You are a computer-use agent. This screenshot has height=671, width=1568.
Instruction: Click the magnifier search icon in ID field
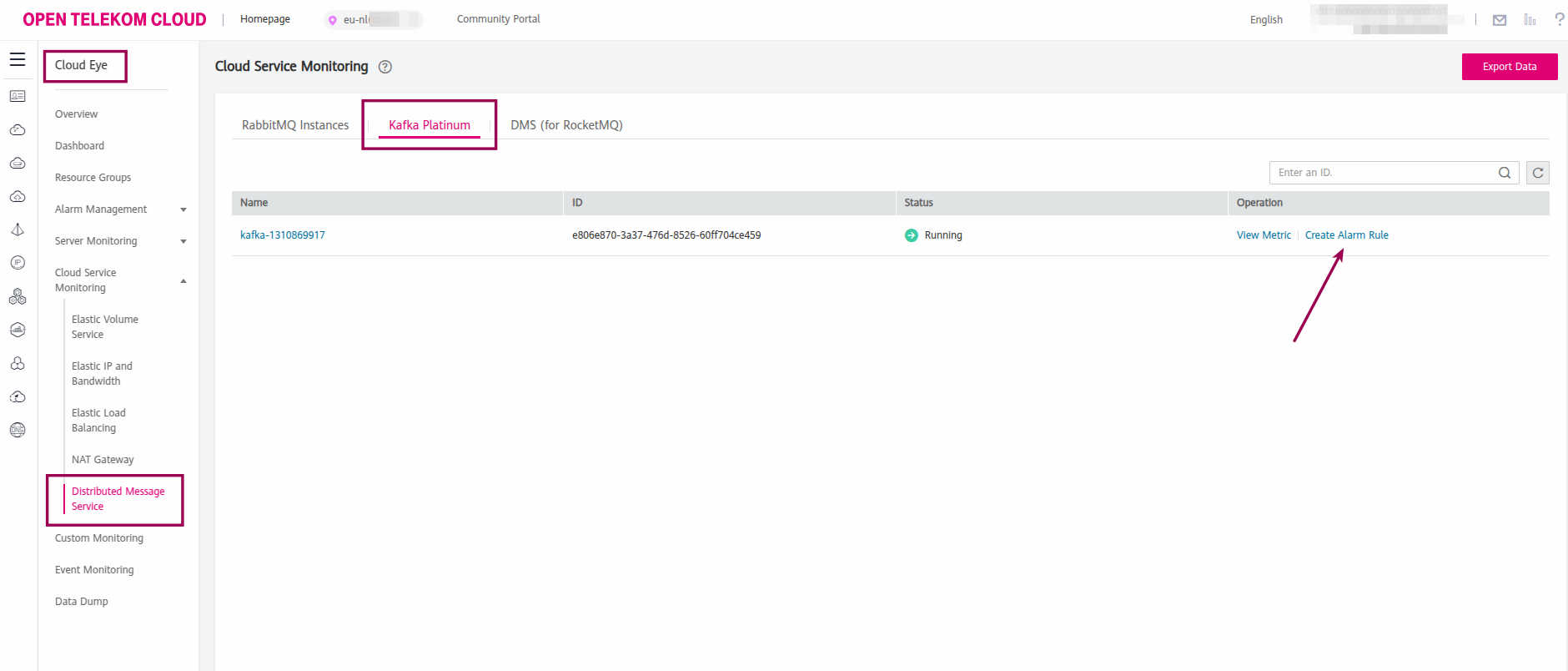coord(1505,173)
